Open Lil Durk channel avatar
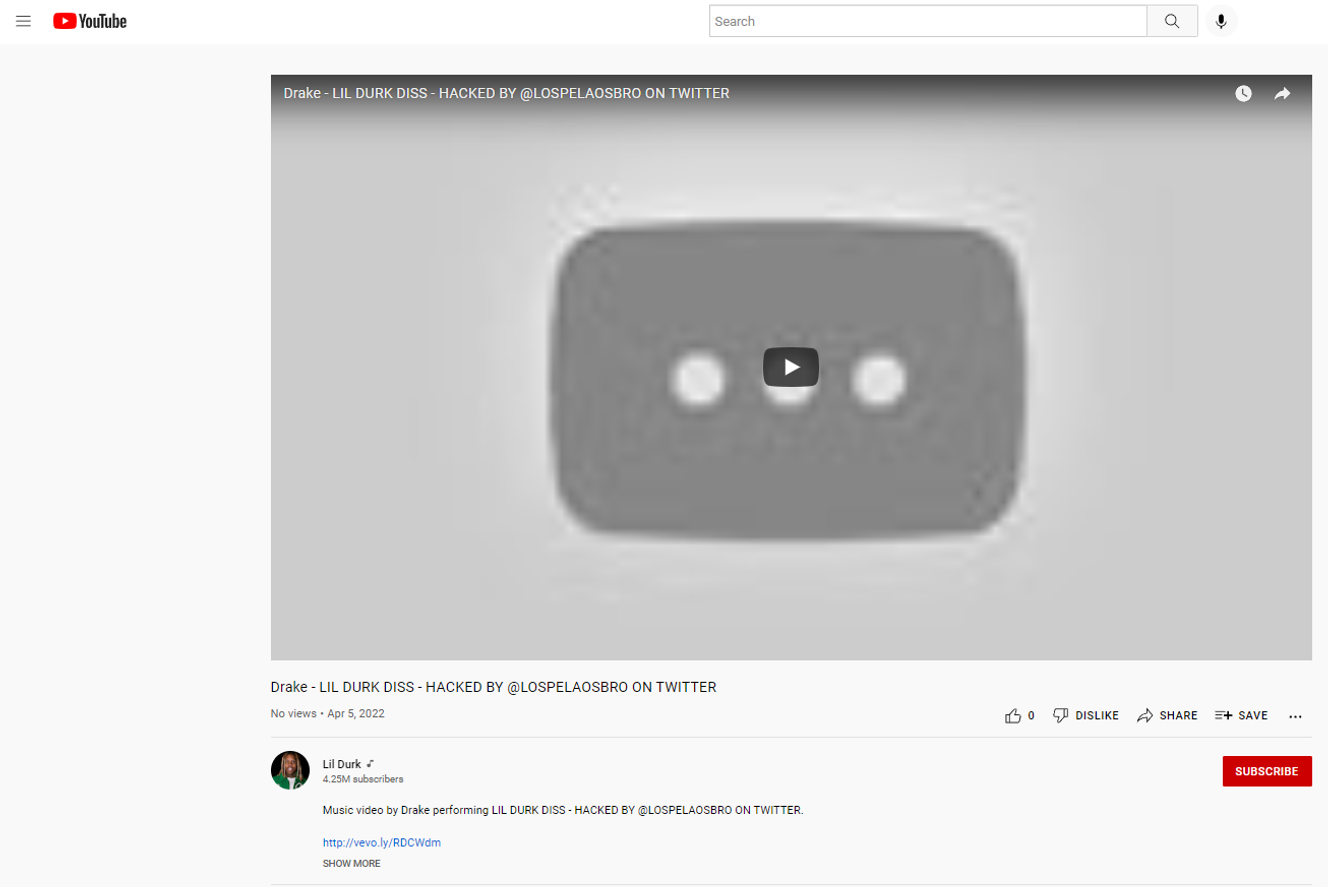This screenshot has height=887, width=1328. 290,770
